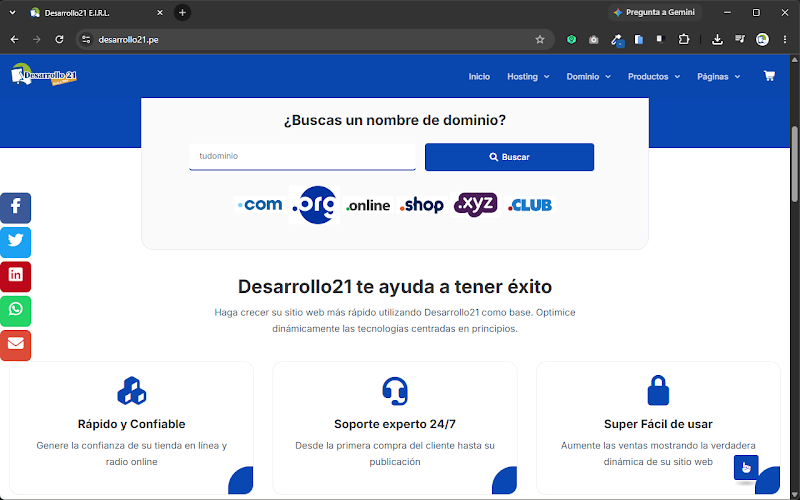This screenshot has height=500, width=800.
Task: Click the page vertical scrollbar thumb
Action: pos(795,163)
